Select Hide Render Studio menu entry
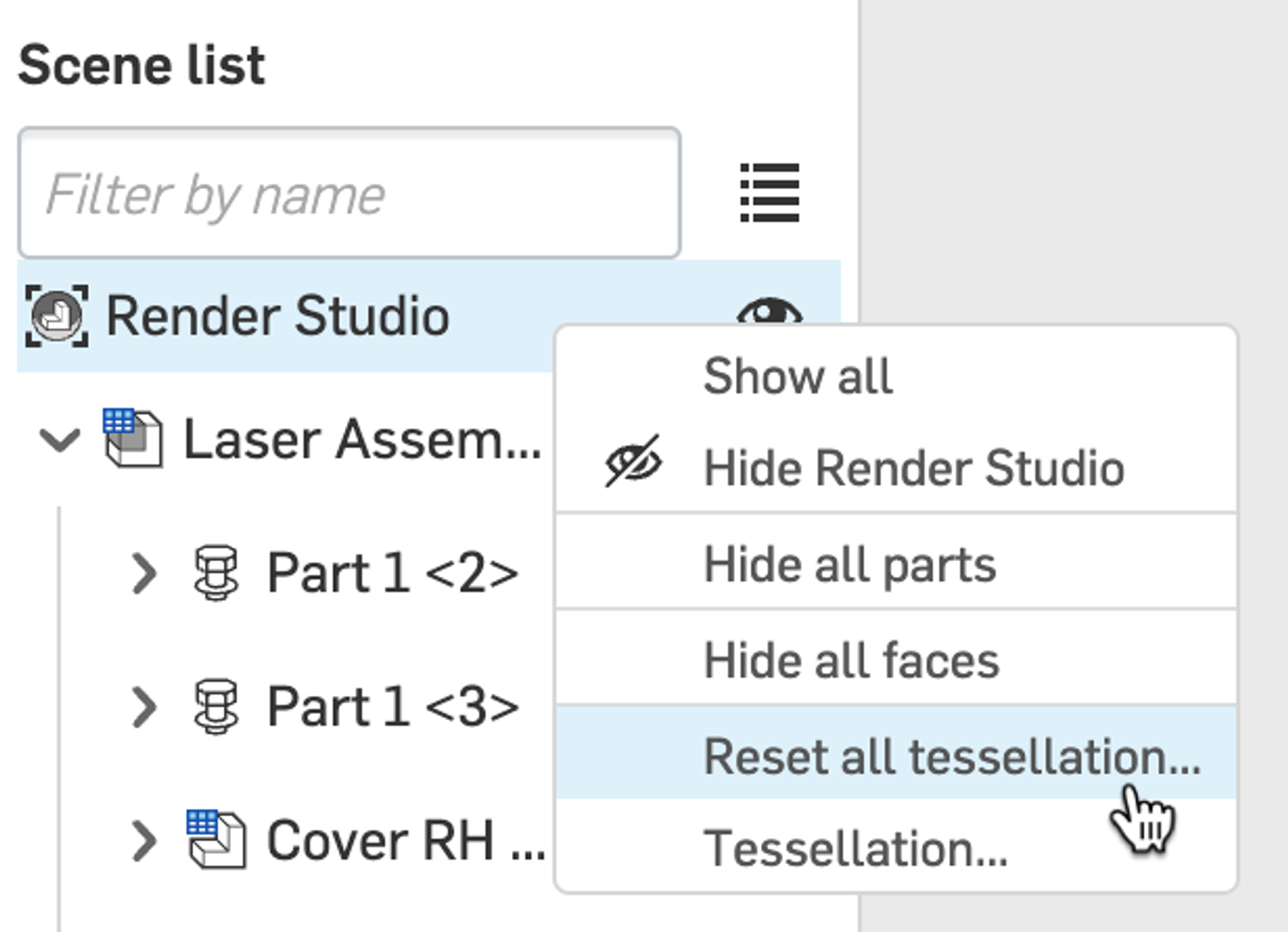This screenshot has width=1288, height=932. (x=913, y=468)
